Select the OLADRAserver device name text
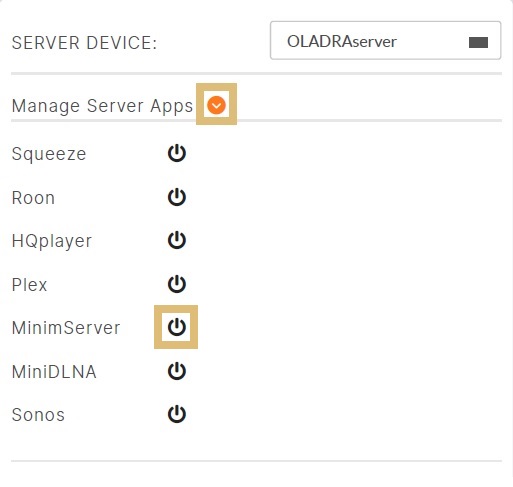 pos(342,42)
